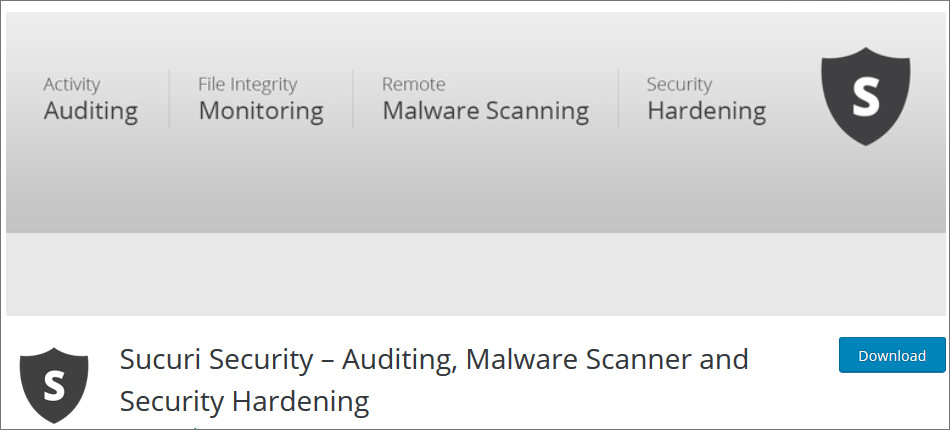The width and height of the screenshot is (950, 430).
Task: Click the small 'Security' label above Hardening
Action: click(679, 84)
